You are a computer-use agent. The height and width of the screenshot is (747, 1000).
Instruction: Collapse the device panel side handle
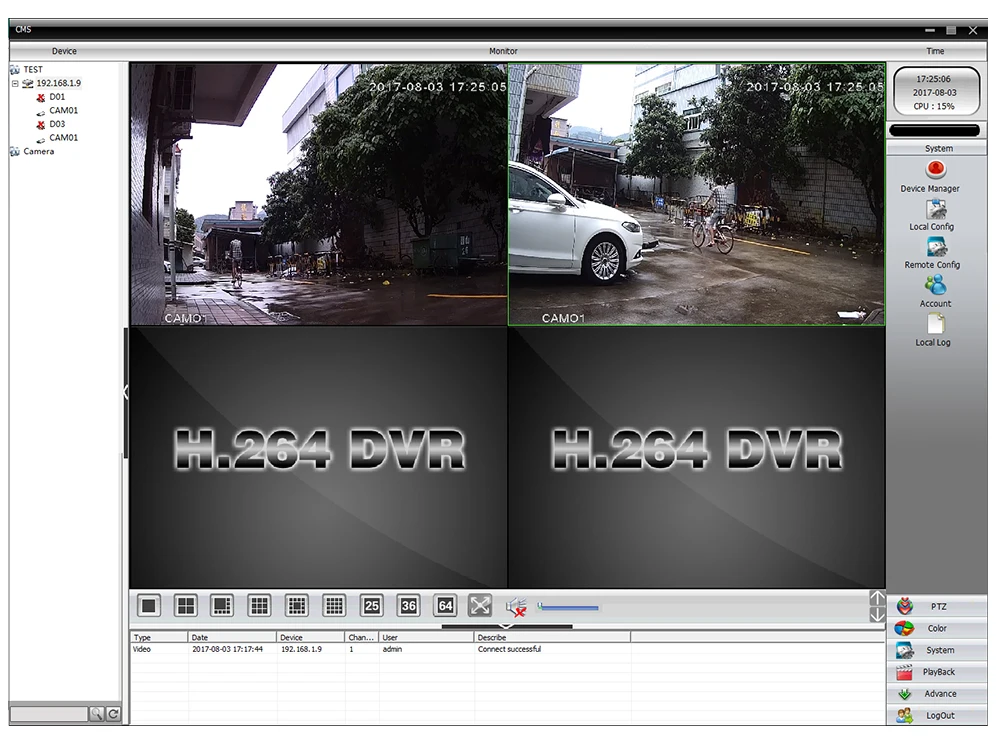pos(125,392)
